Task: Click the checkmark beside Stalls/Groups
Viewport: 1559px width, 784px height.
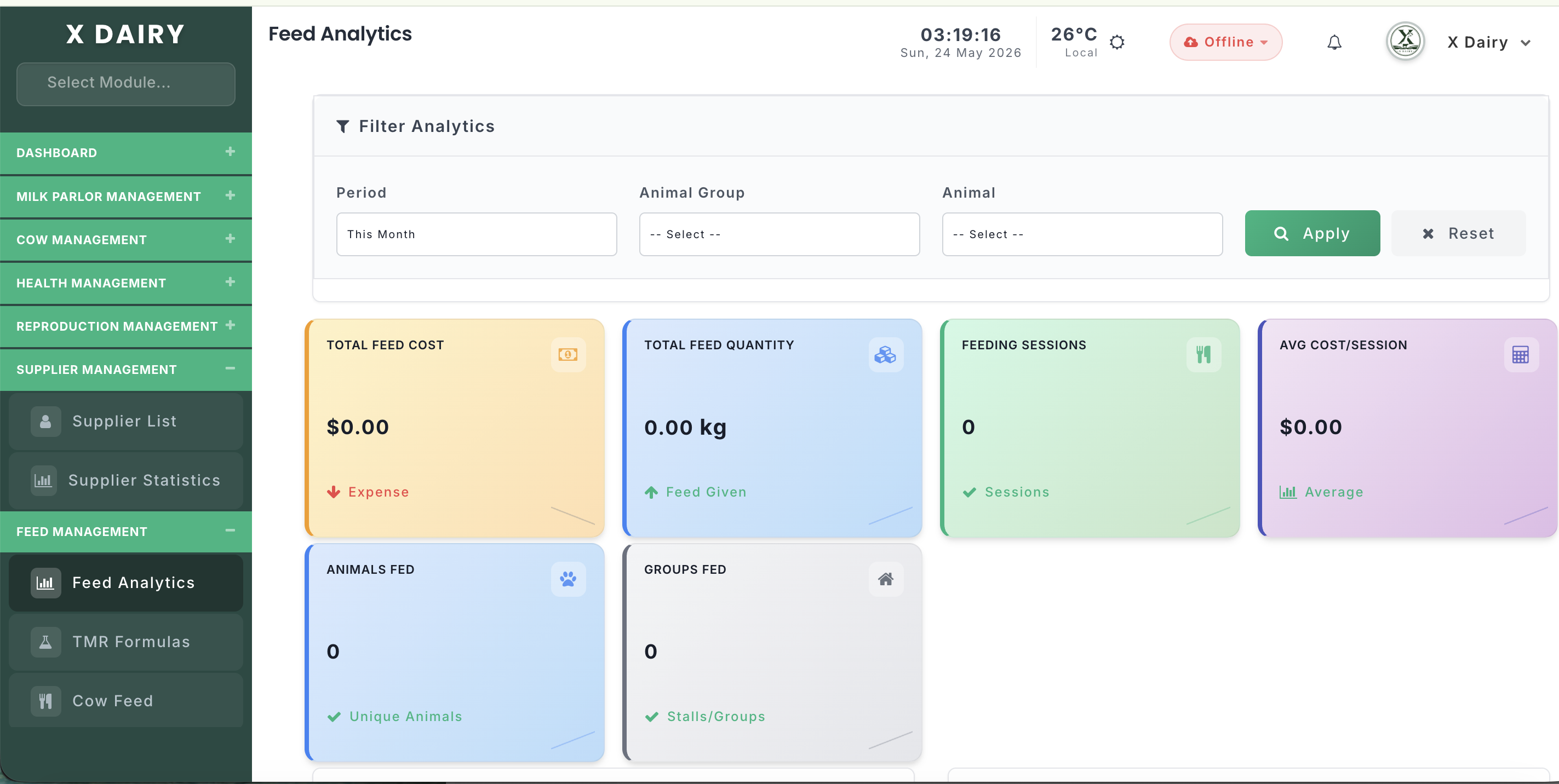Action: (x=652, y=717)
